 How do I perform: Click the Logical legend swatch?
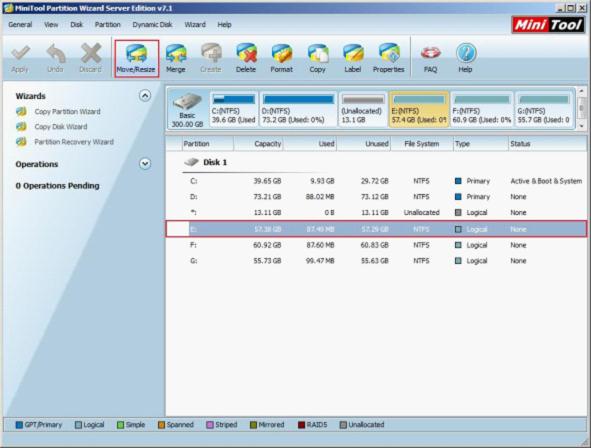click(78, 425)
